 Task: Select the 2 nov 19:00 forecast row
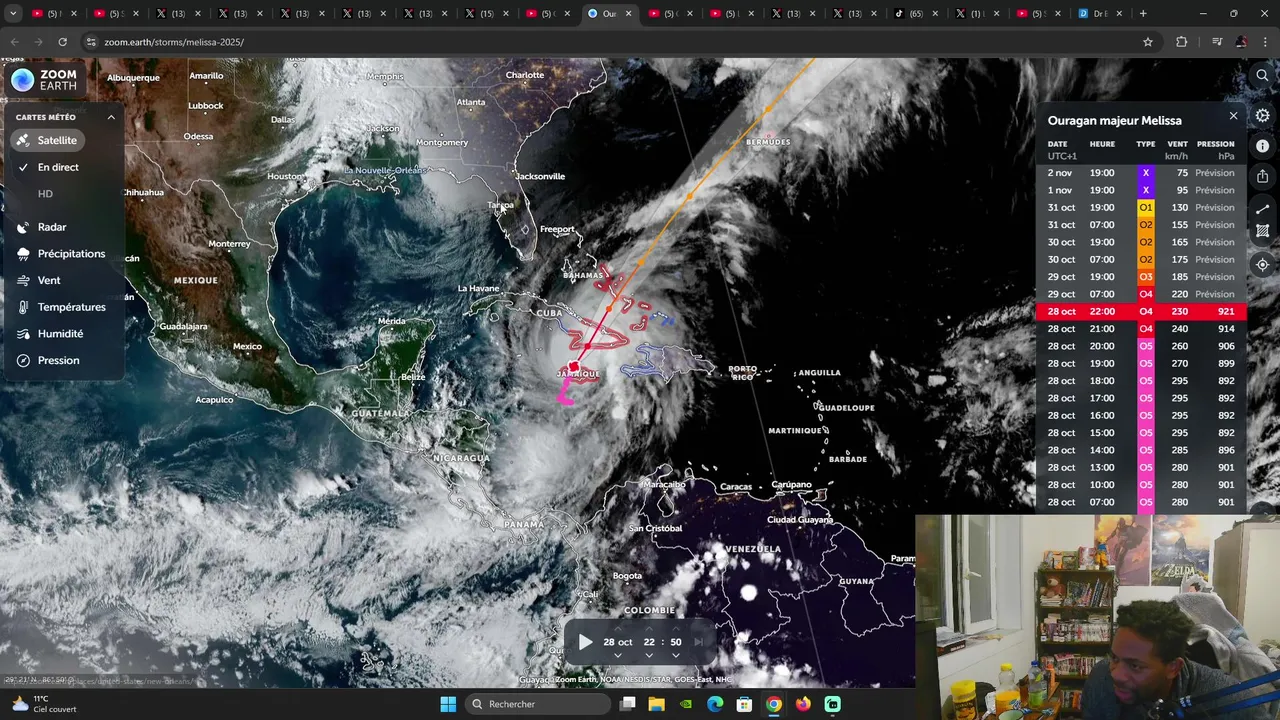coord(1141,173)
